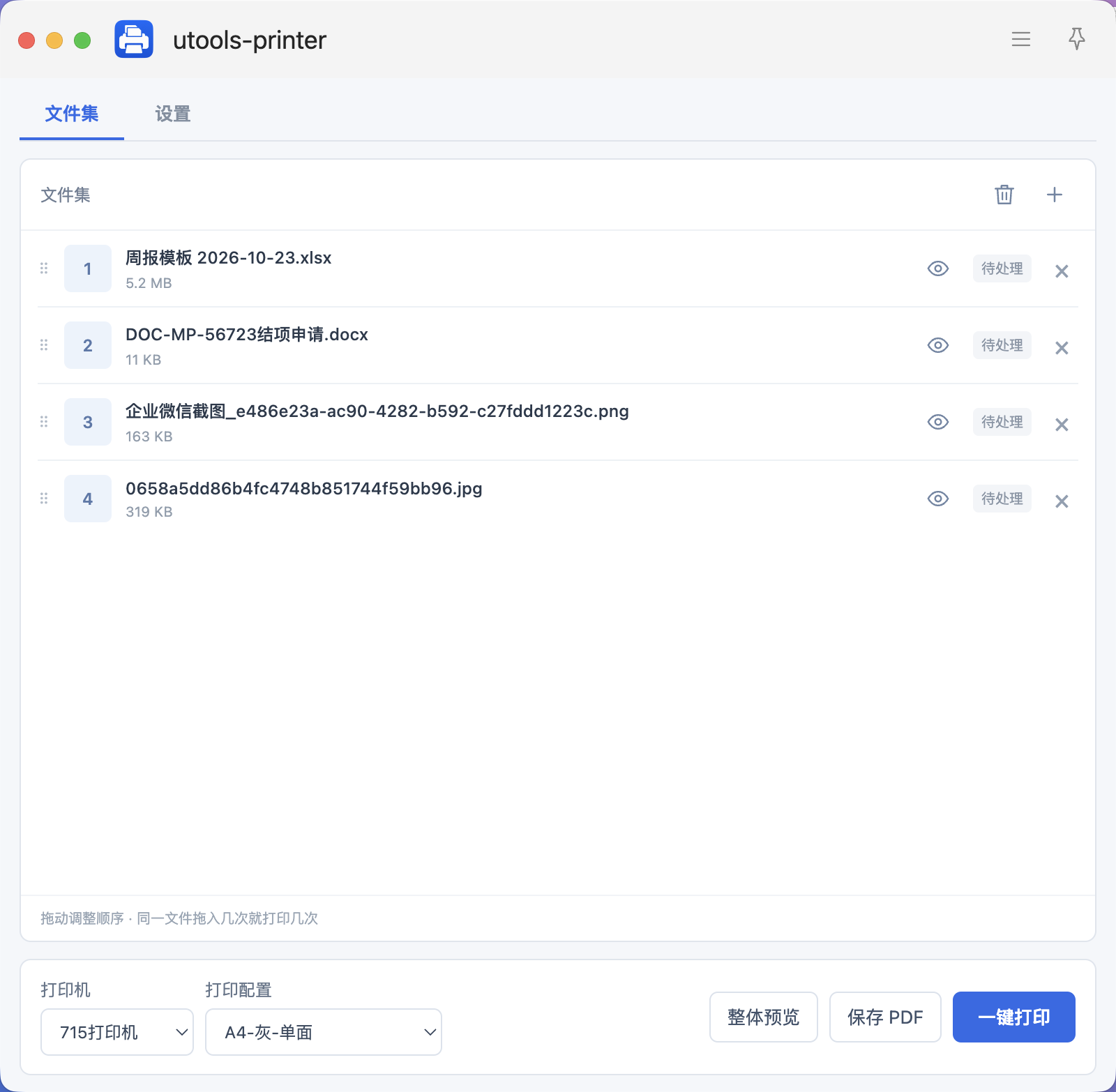Open the hamburger menu in title bar
The height and width of the screenshot is (1092, 1116).
coord(1021,39)
